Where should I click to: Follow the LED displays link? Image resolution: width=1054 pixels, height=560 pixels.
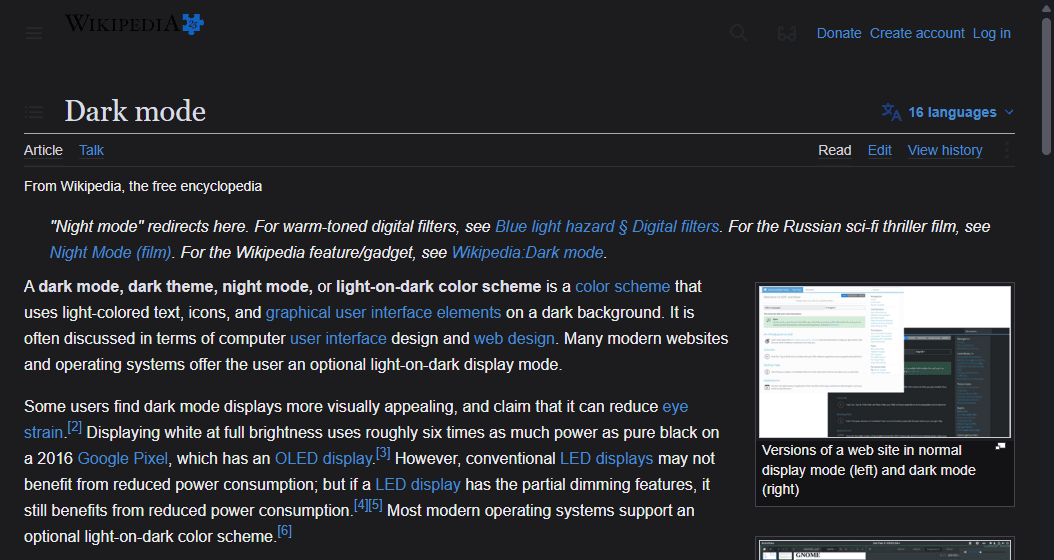coord(606,458)
